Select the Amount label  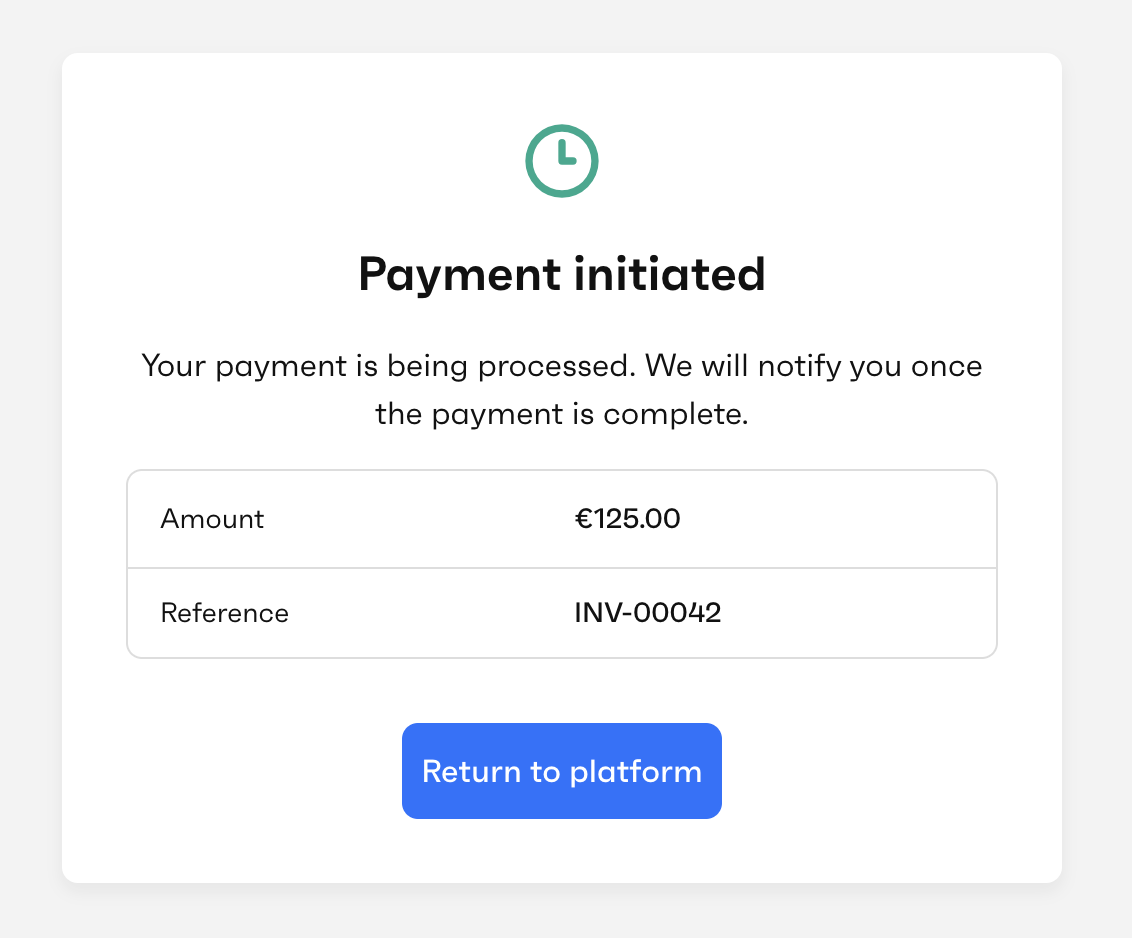click(x=212, y=519)
